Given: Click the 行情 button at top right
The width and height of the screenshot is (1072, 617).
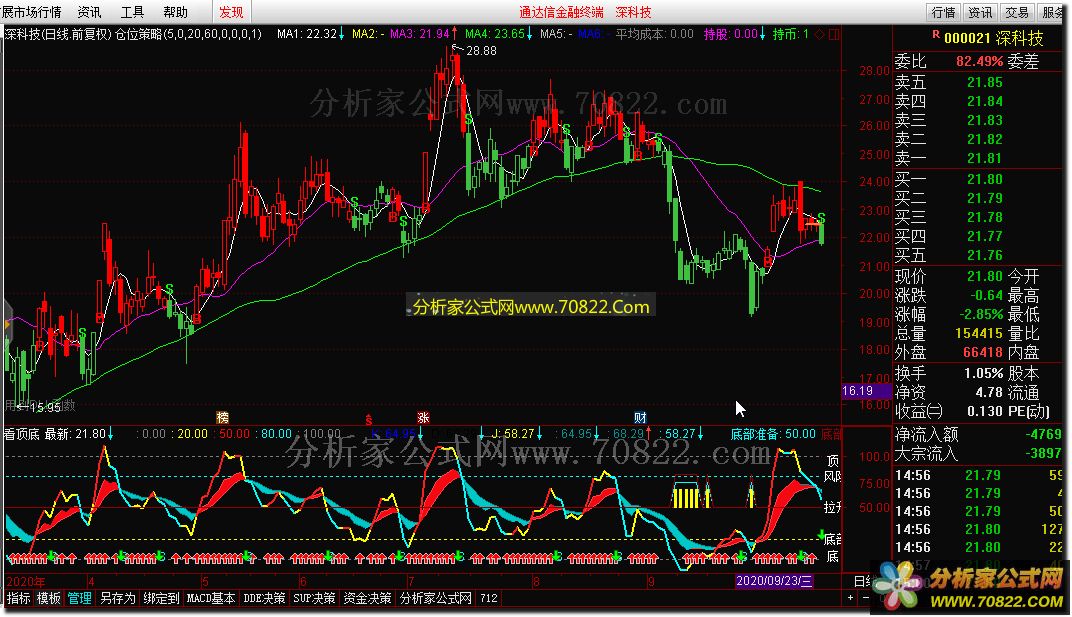Looking at the screenshot, I should (943, 12).
